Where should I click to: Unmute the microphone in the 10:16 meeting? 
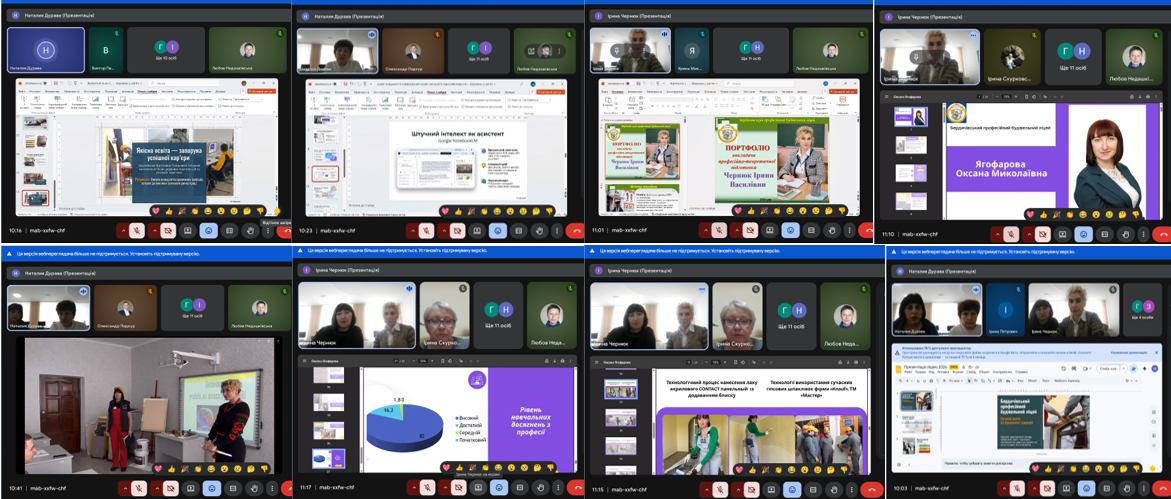tap(135, 230)
